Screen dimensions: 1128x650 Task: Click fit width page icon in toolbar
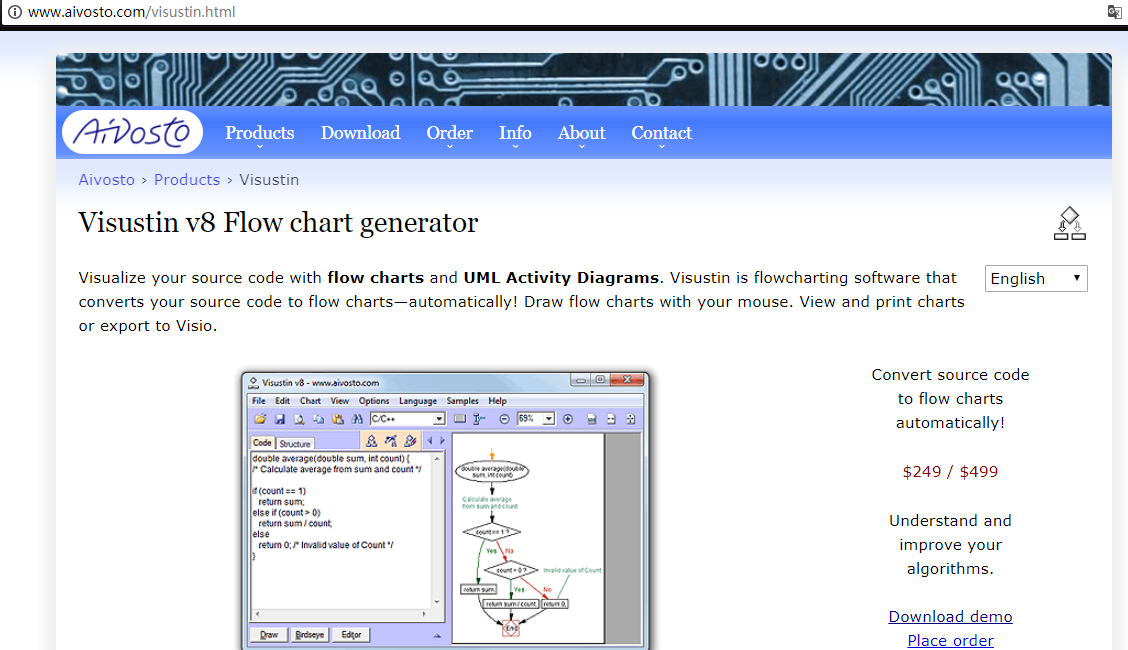611,419
